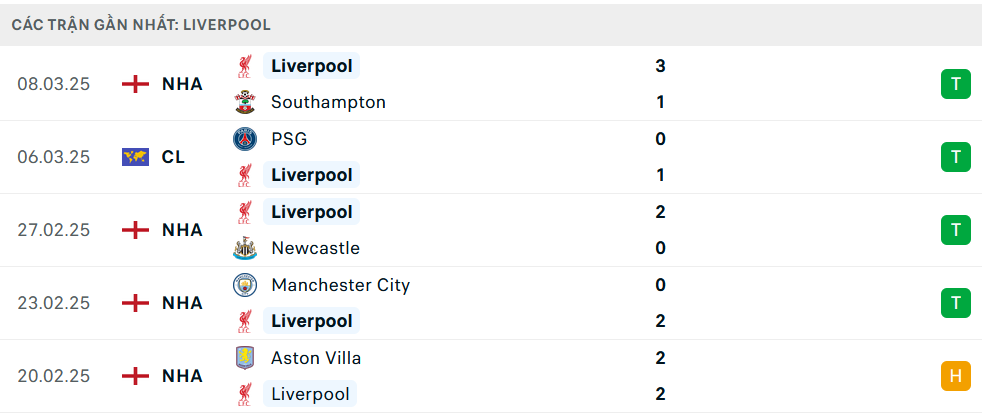Click the 'Các trận gần nhất: Liverpool' header
This screenshot has width=982, height=413.
(x=141, y=24)
